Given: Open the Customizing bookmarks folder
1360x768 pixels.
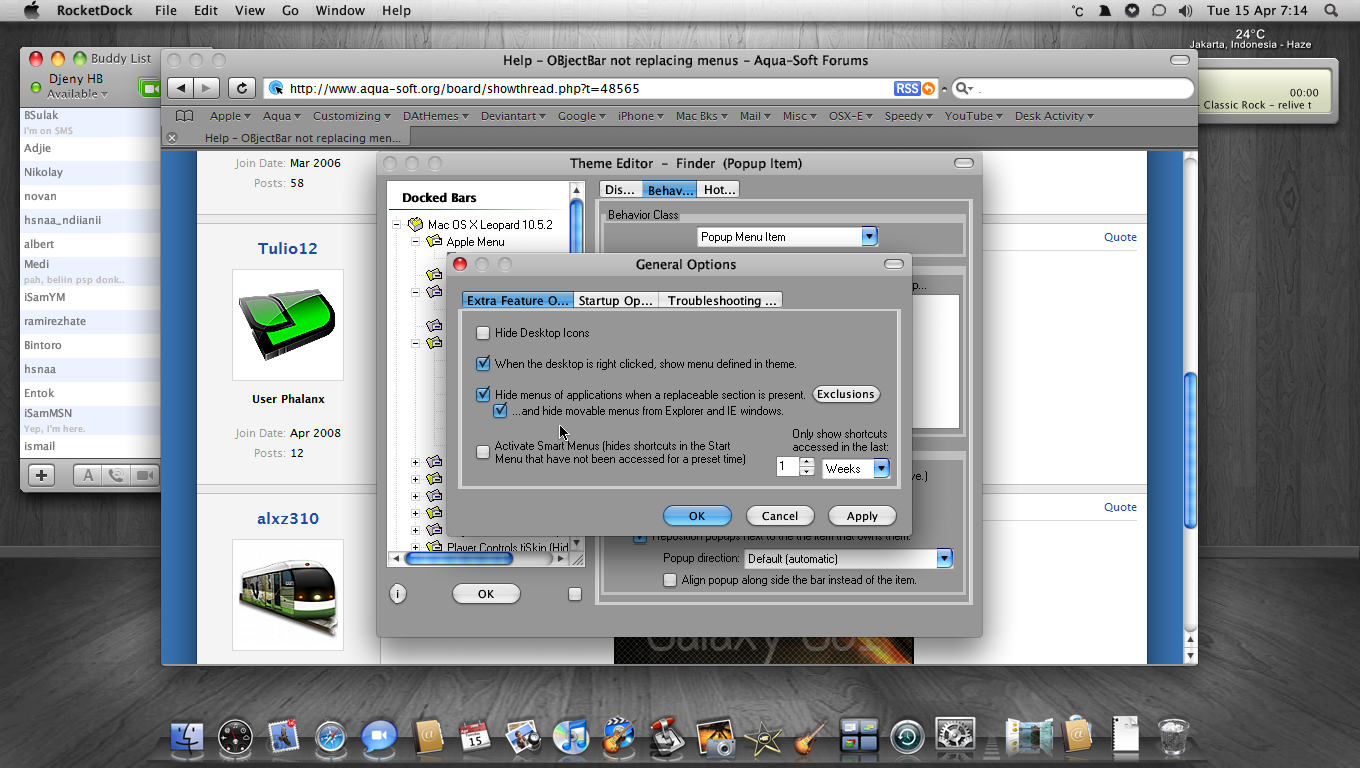Looking at the screenshot, I should (353, 116).
